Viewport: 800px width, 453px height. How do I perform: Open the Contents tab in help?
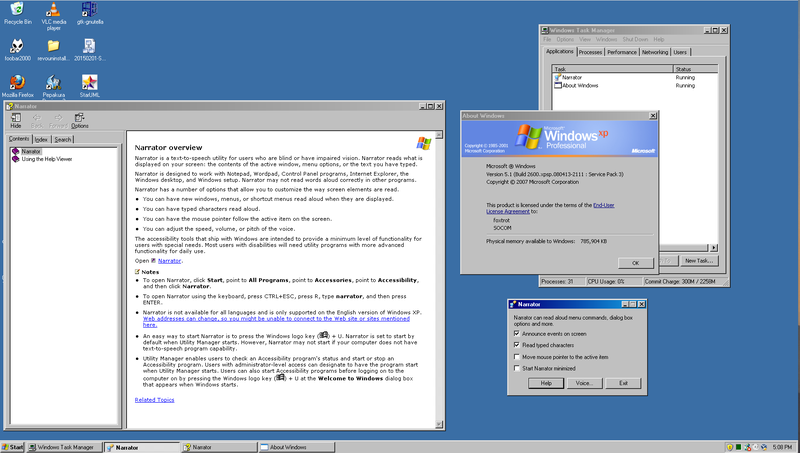(19, 139)
